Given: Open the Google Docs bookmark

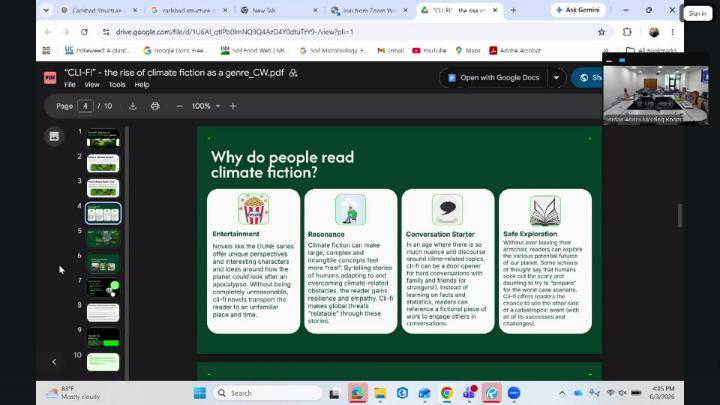Looking at the screenshot, I should click(175, 51).
